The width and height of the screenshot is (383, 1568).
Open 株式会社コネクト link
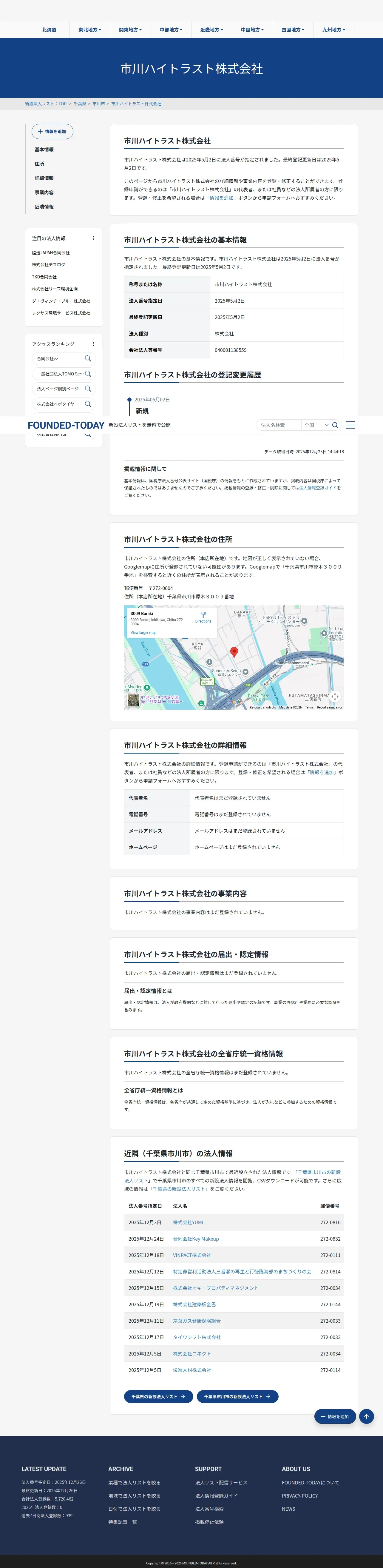pos(191,1354)
